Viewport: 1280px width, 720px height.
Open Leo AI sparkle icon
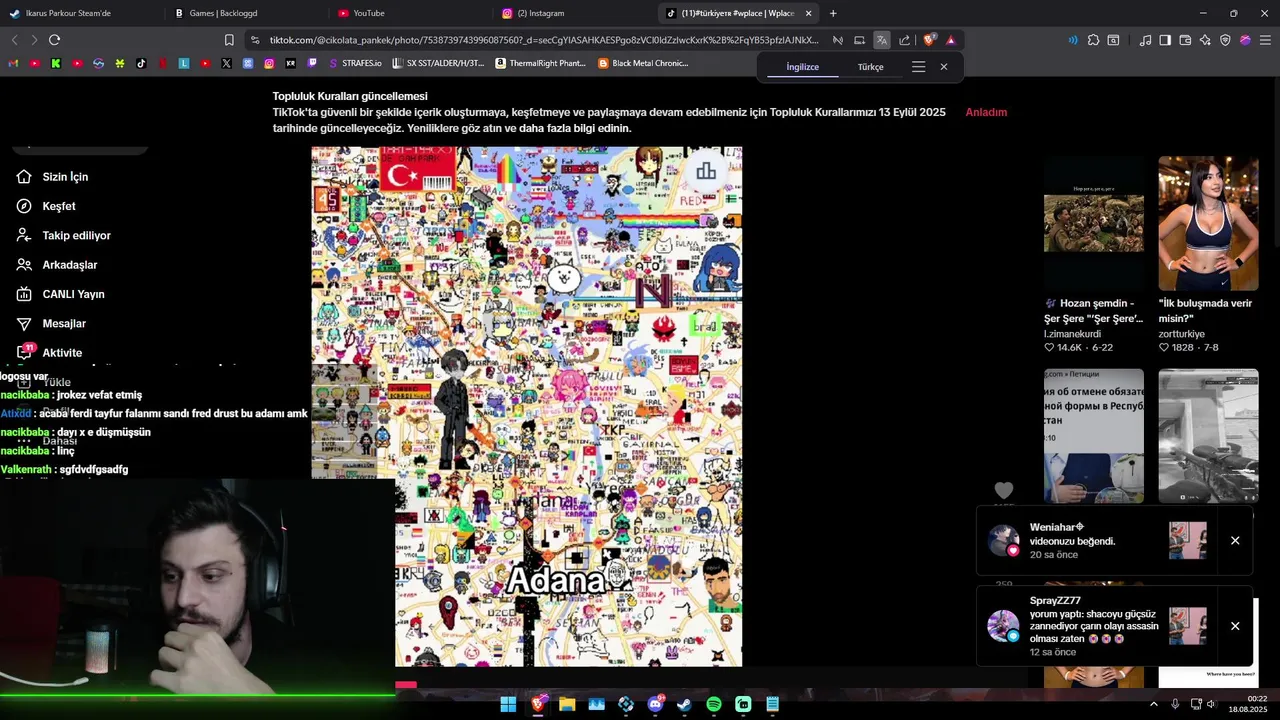(x=1205, y=40)
